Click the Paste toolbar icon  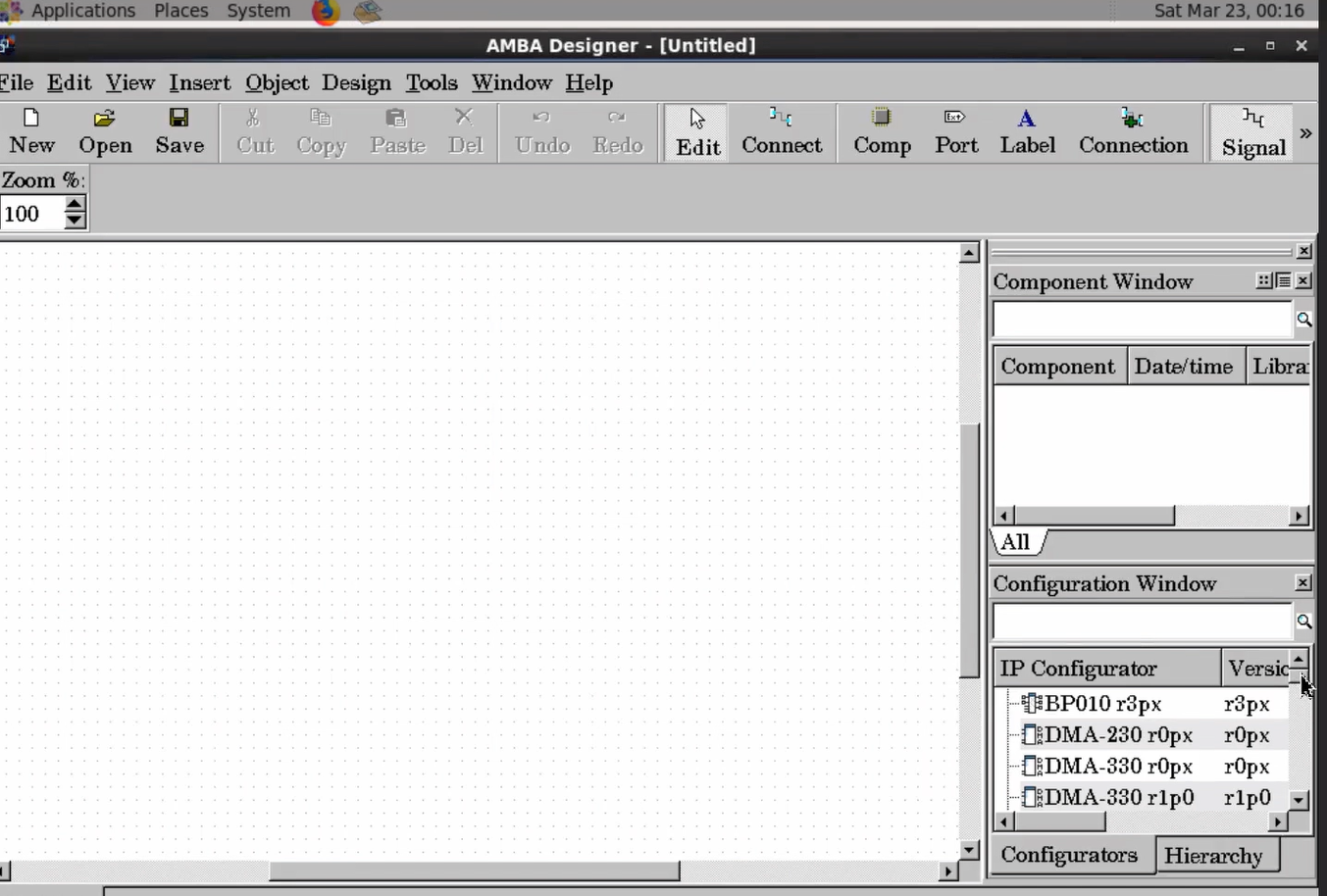pyautogui.click(x=397, y=132)
